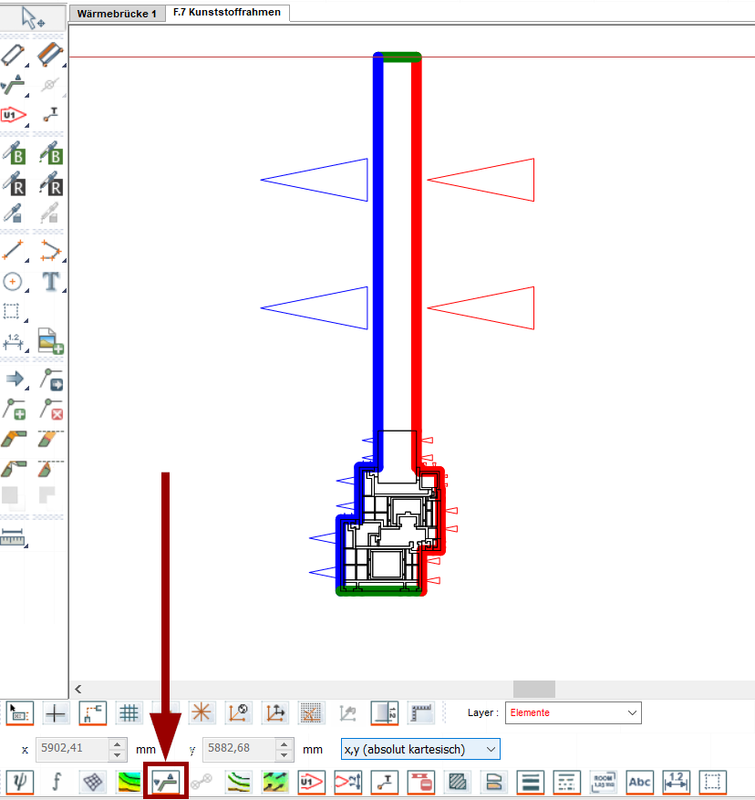Open the Layer dropdown showing Elemente
Viewport: 755px width, 800px height.
[573, 713]
